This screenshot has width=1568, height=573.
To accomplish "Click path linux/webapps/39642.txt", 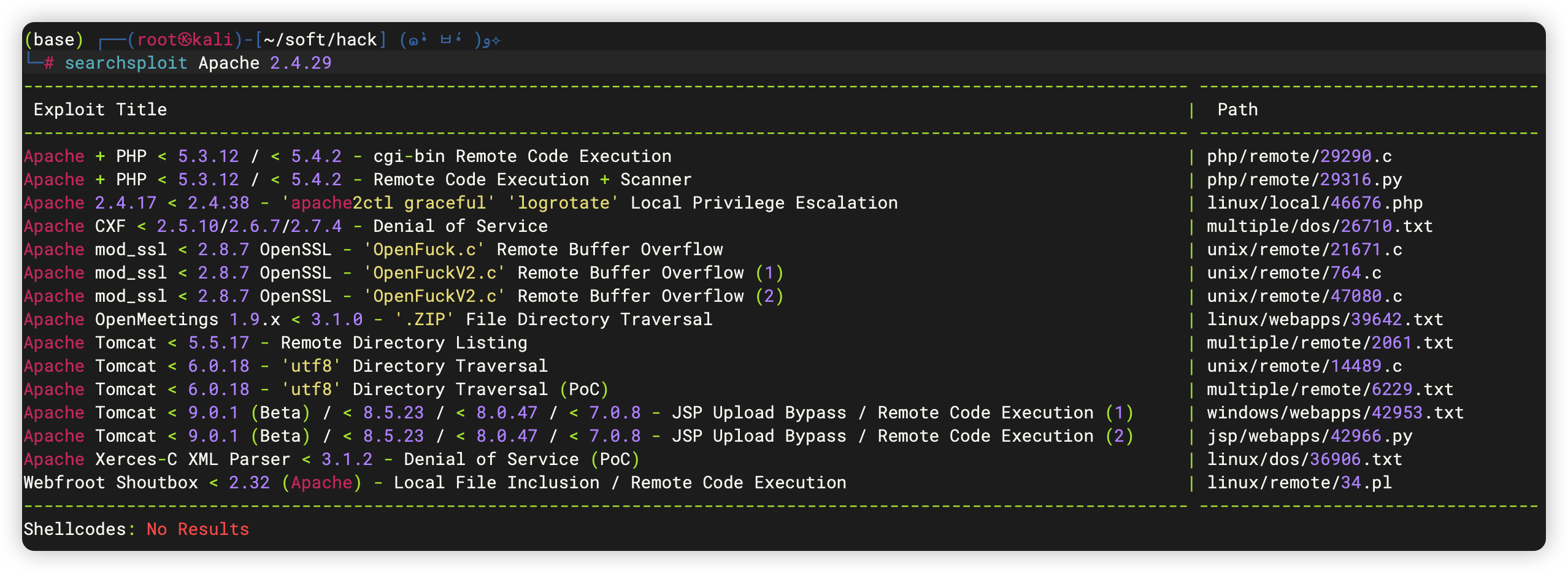I will [x=1325, y=320].
